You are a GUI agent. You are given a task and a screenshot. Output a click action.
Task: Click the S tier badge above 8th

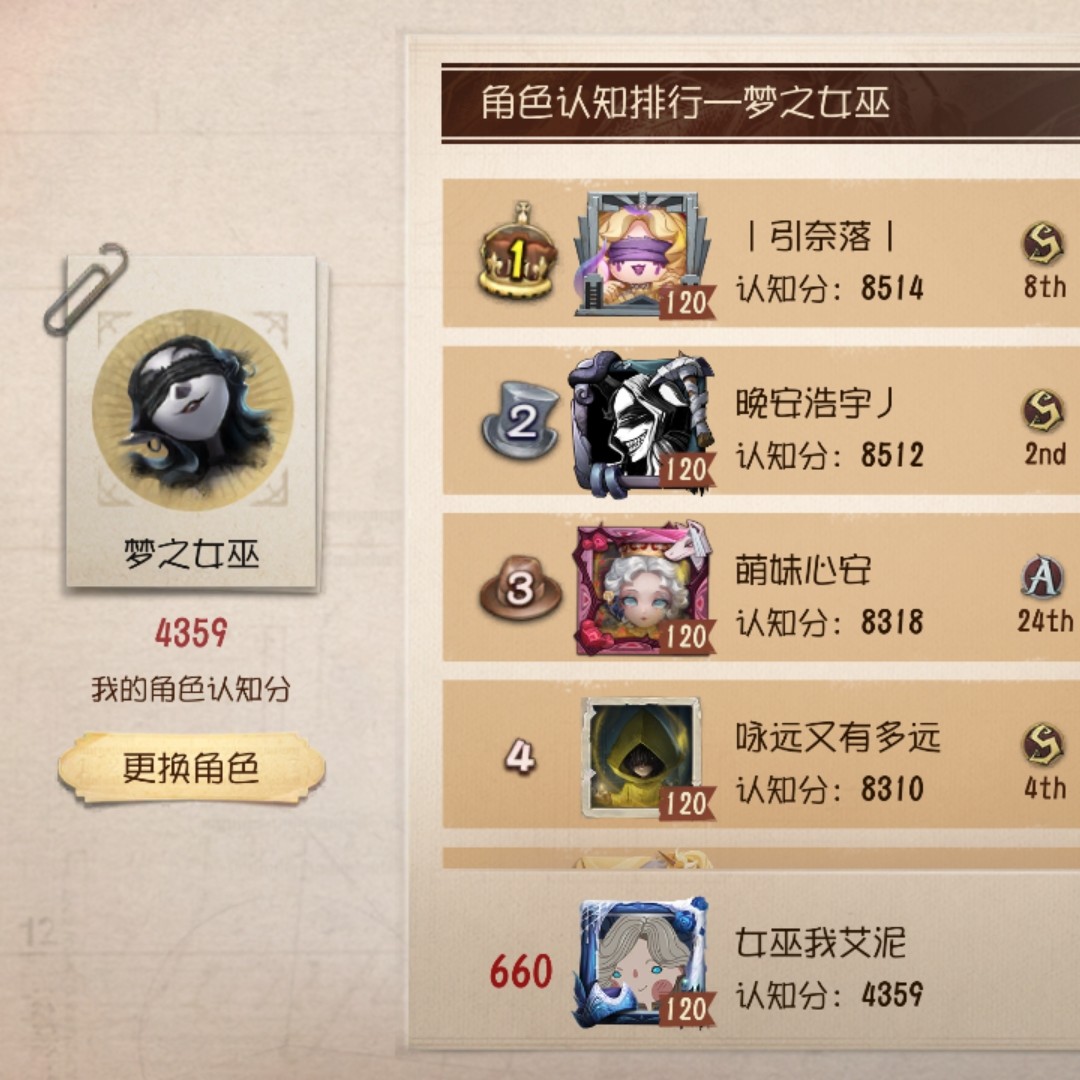1043,244
